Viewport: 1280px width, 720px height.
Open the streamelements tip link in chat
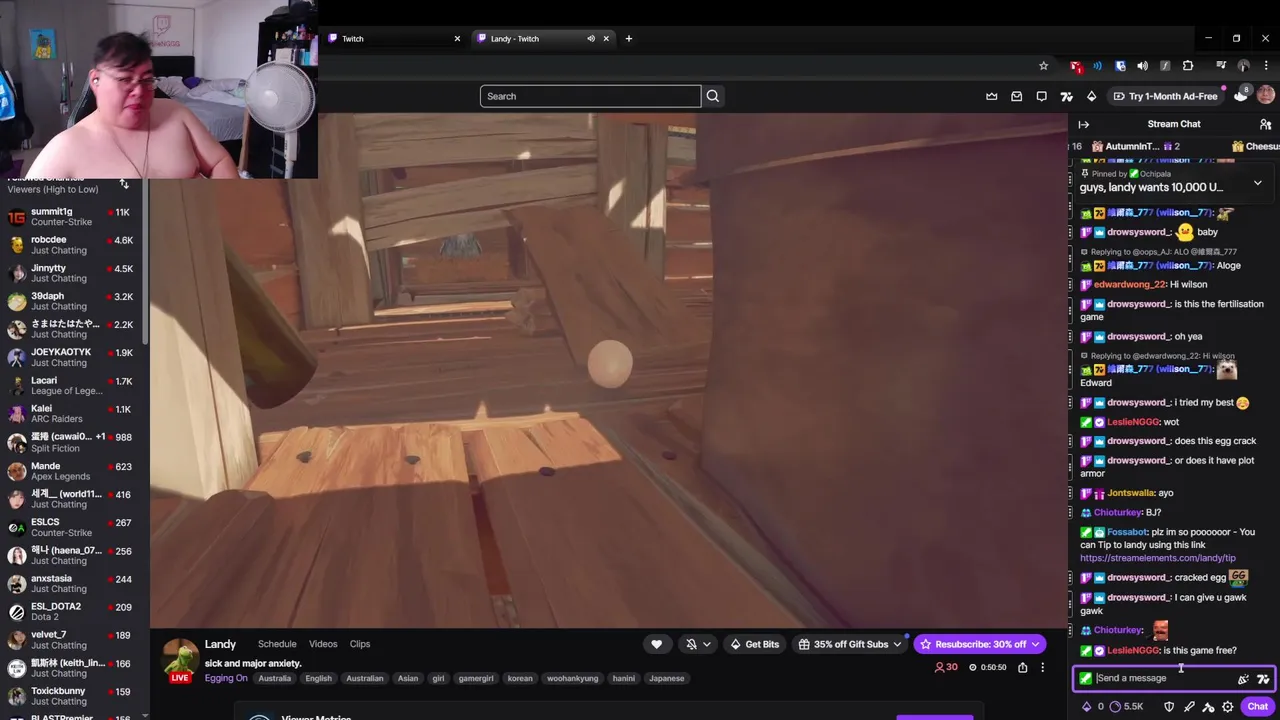[x=1158, y=558]
